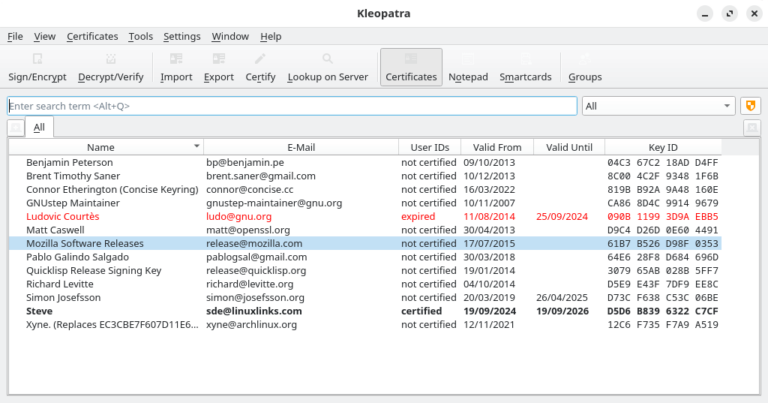Image resolution: width=768 pixels, height=403 pixels.
Task: Open the Help menu
Action: click(270, 36)
